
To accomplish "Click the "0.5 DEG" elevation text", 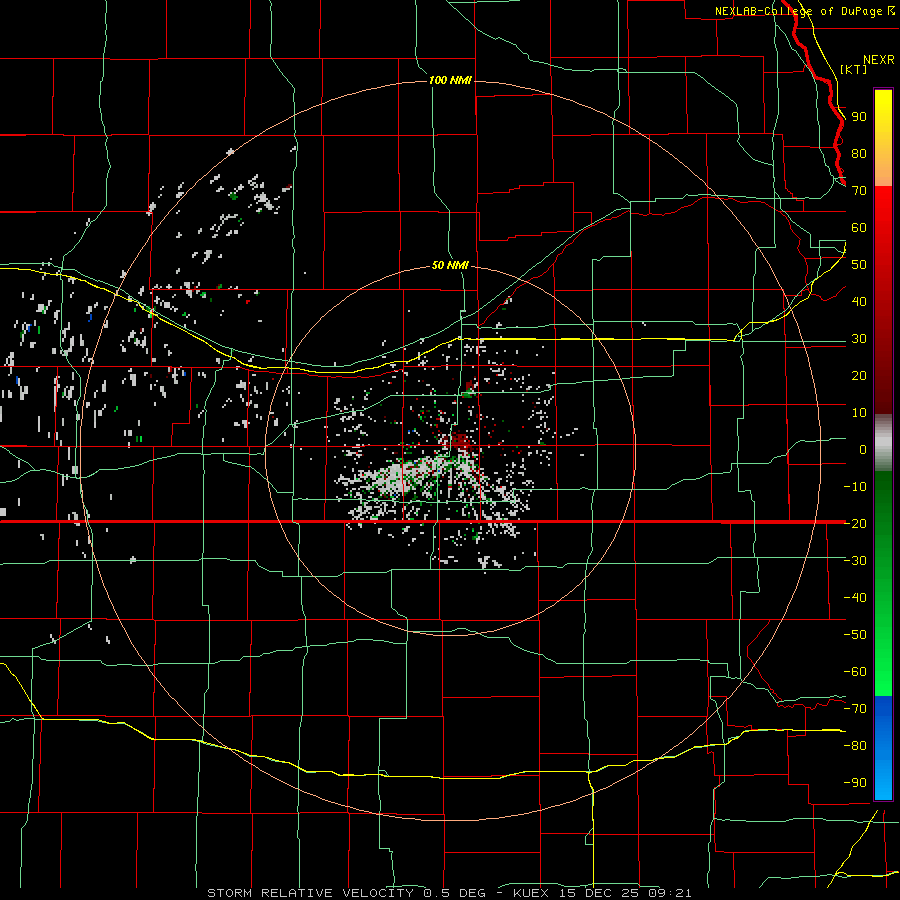I will (455, 893).
